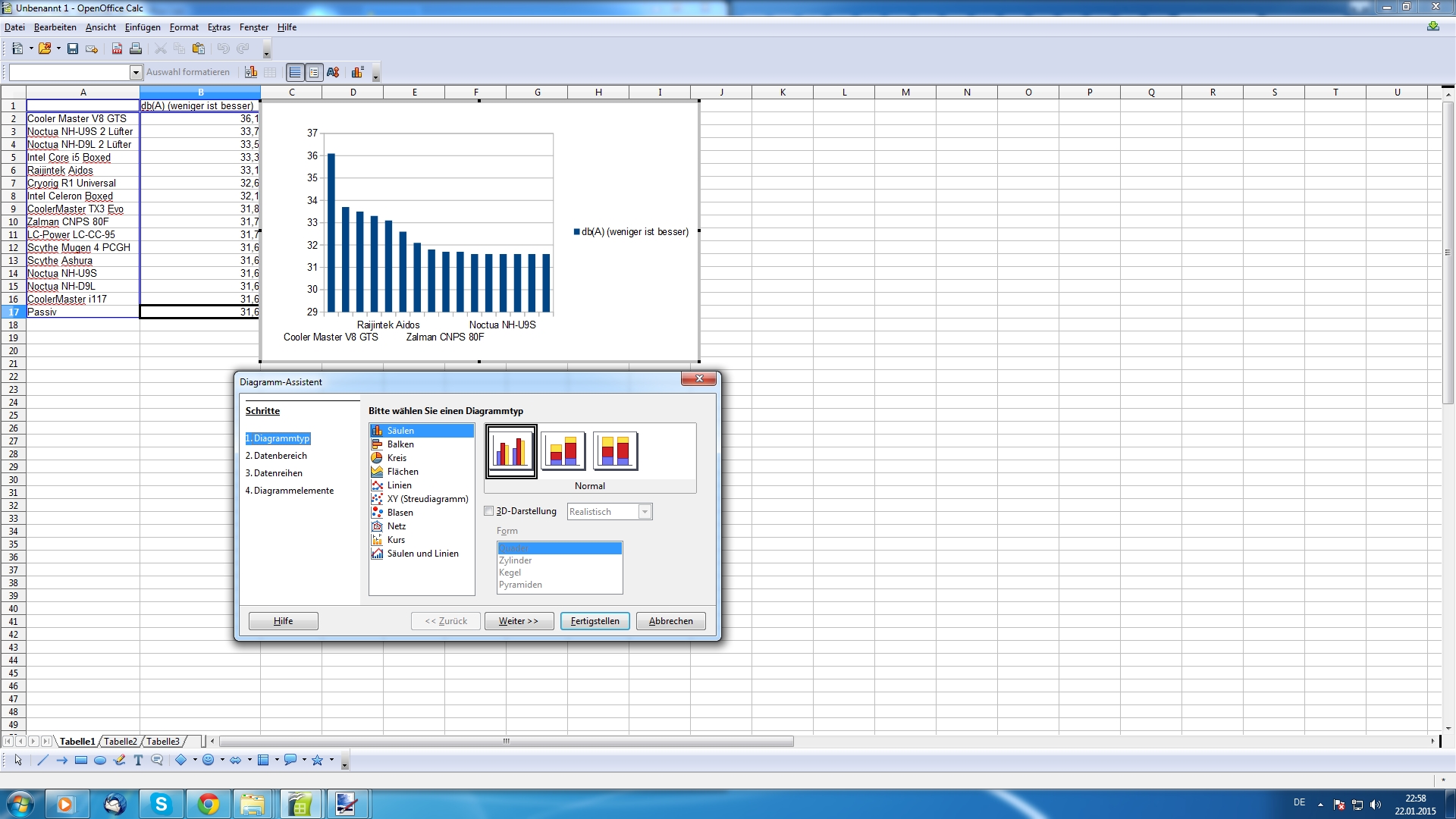The width and height of the screenshot is (1456, 819).
Task: Click the Print icon in the toolbar
Action: (136, 49)
